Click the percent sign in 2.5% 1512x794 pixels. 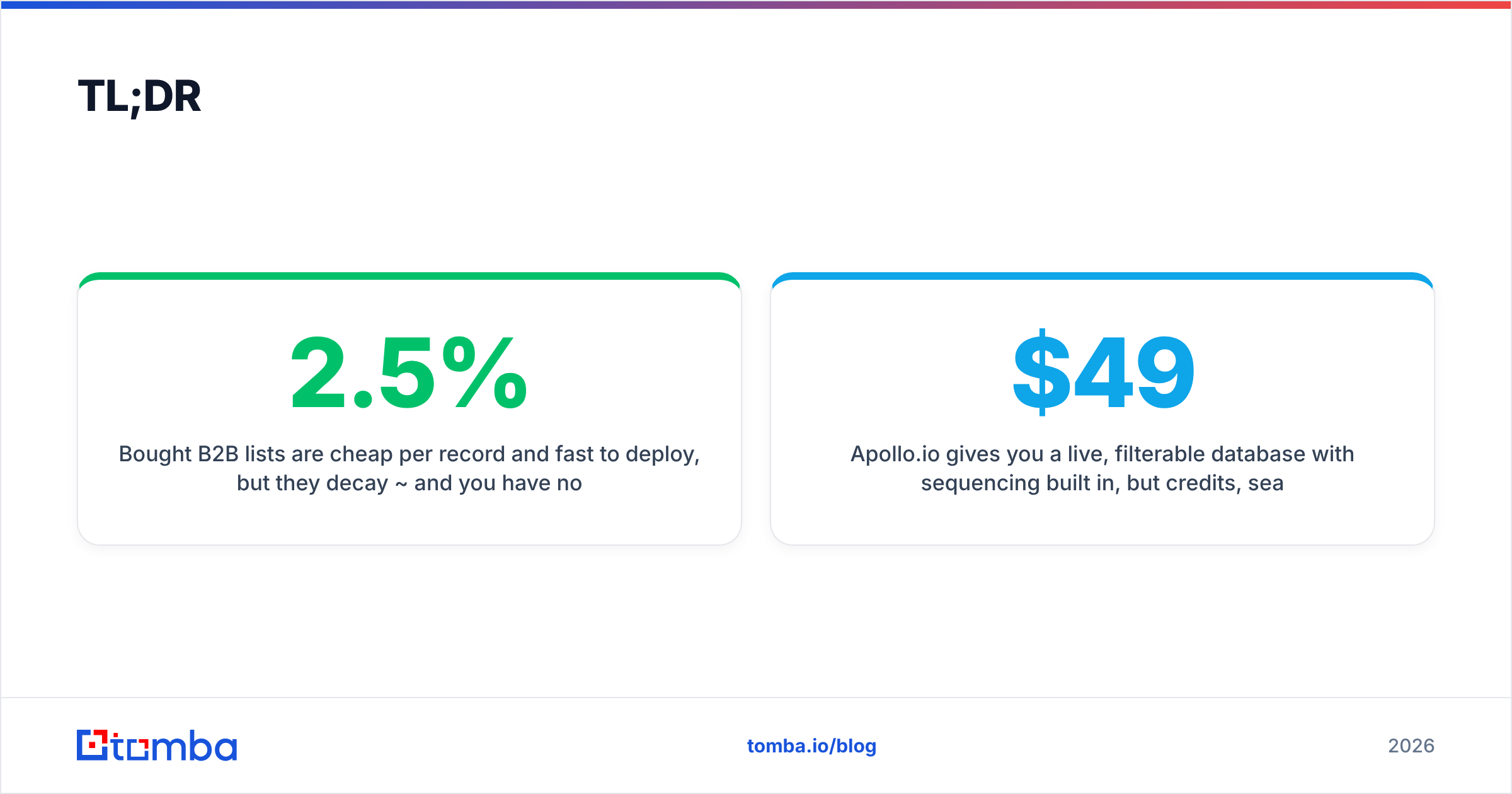484,372
